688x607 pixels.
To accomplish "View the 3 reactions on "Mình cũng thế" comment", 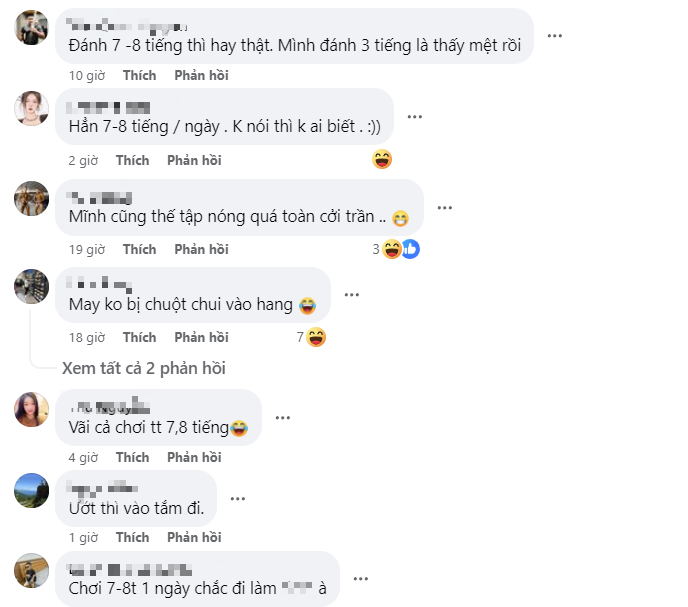I will (390, 249).
